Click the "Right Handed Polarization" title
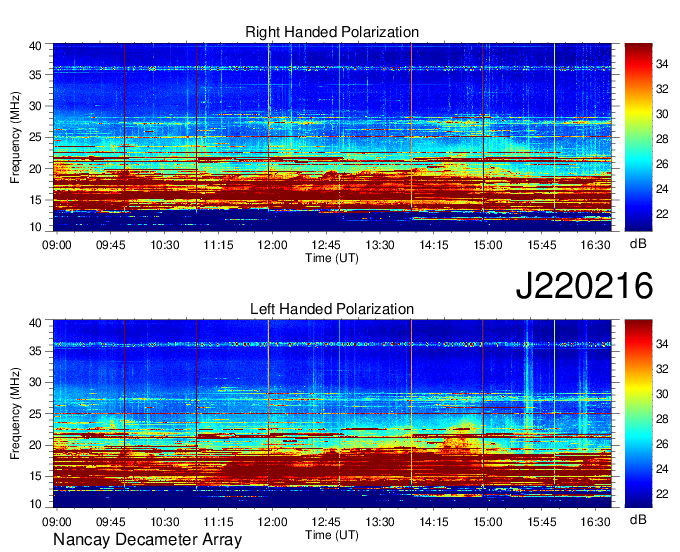Image resolution: width=680 pixels, height=552 pixels. point(332,32)
